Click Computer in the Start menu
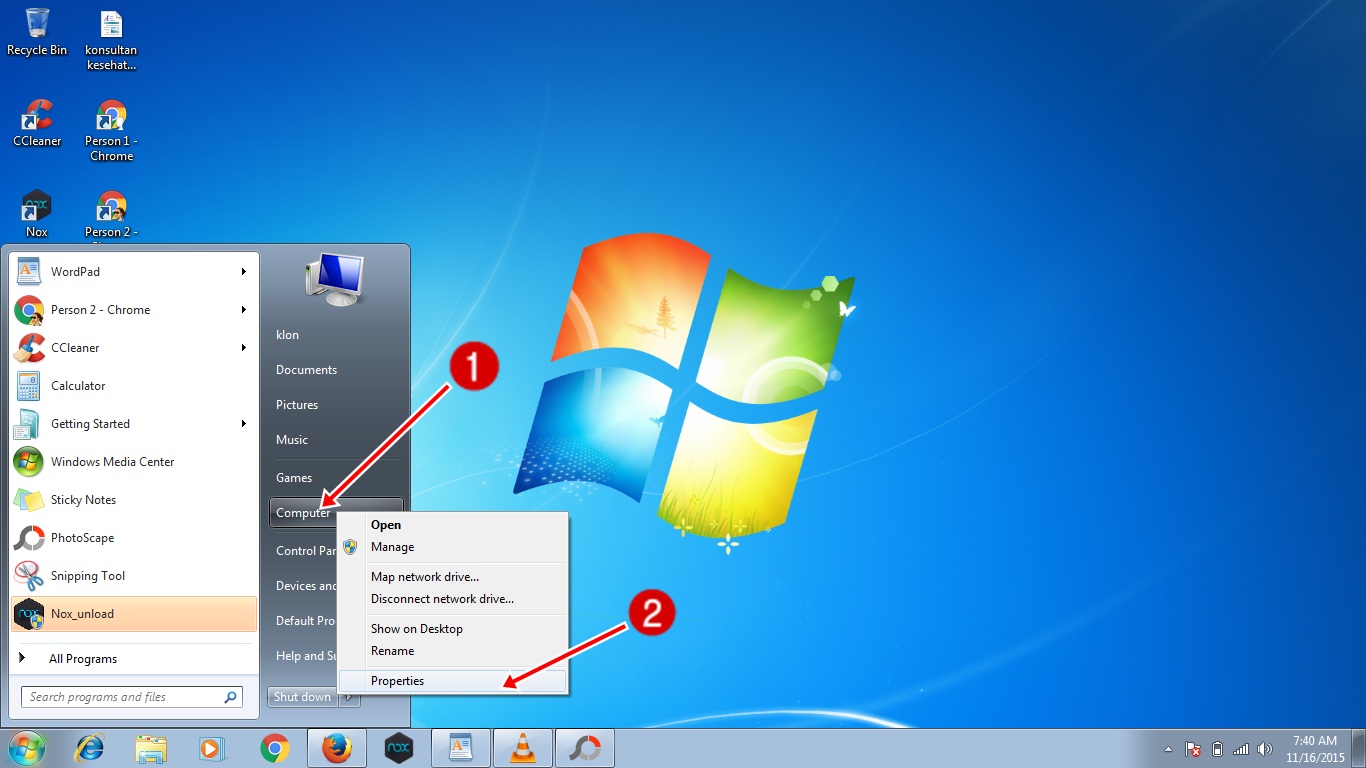The image size is (1366, 768). [303, 513]
